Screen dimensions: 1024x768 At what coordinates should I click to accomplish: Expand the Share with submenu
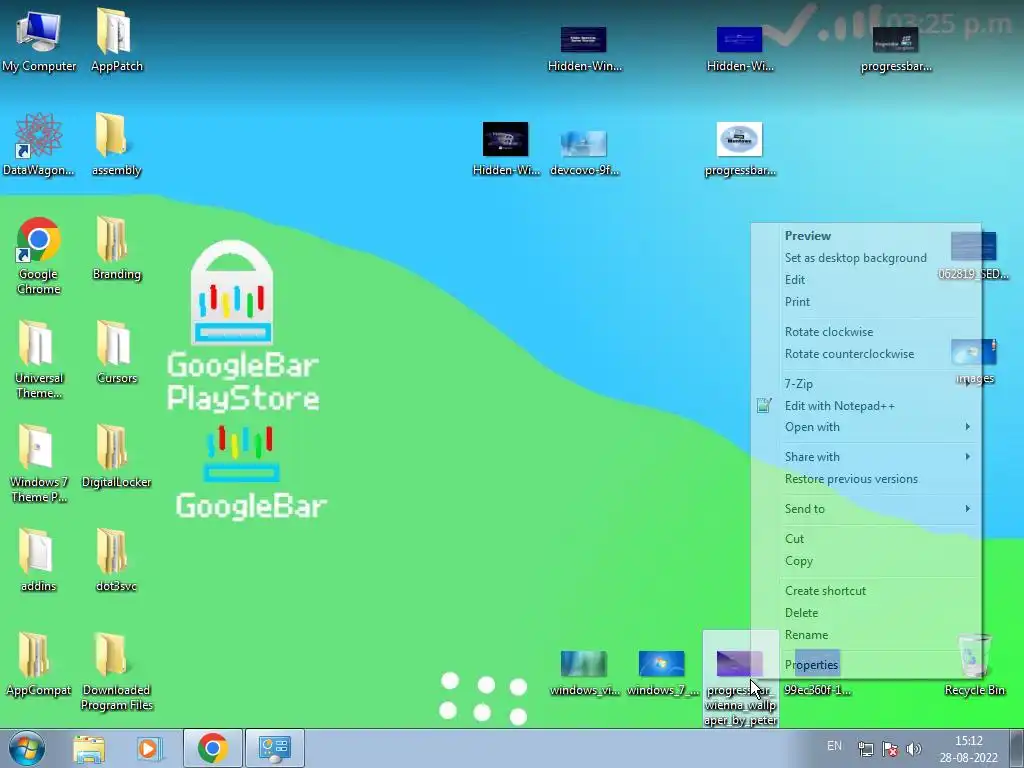point(866,457)
